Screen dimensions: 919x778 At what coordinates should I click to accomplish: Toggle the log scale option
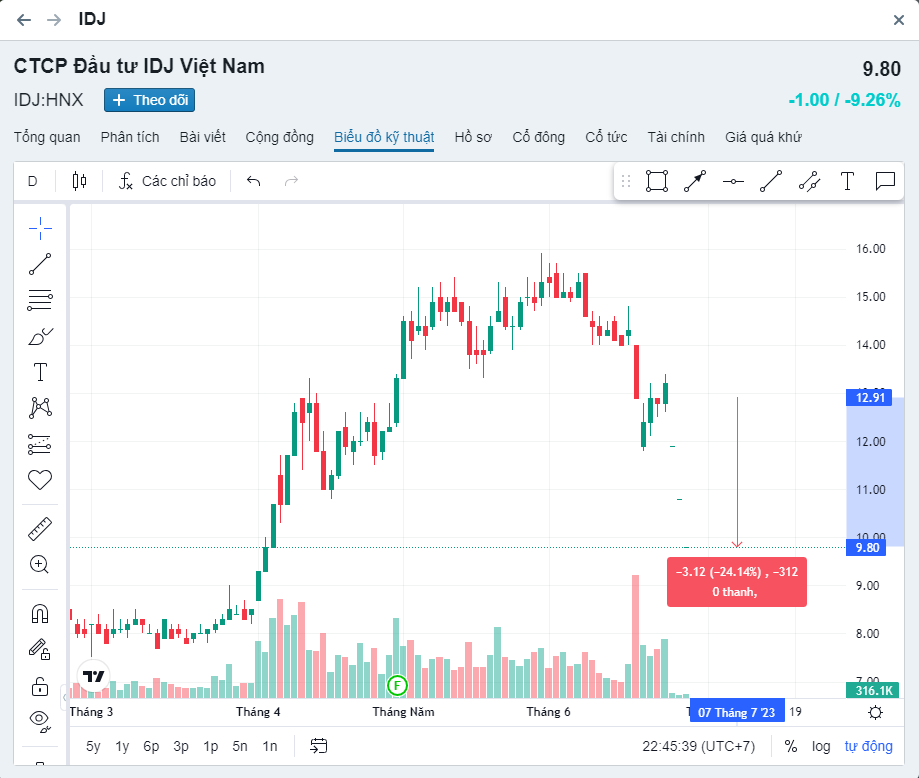pos(821,746)
